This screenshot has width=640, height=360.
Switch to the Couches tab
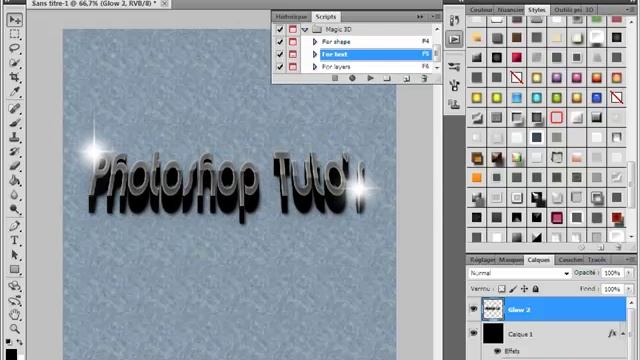[x=570, y=260]
